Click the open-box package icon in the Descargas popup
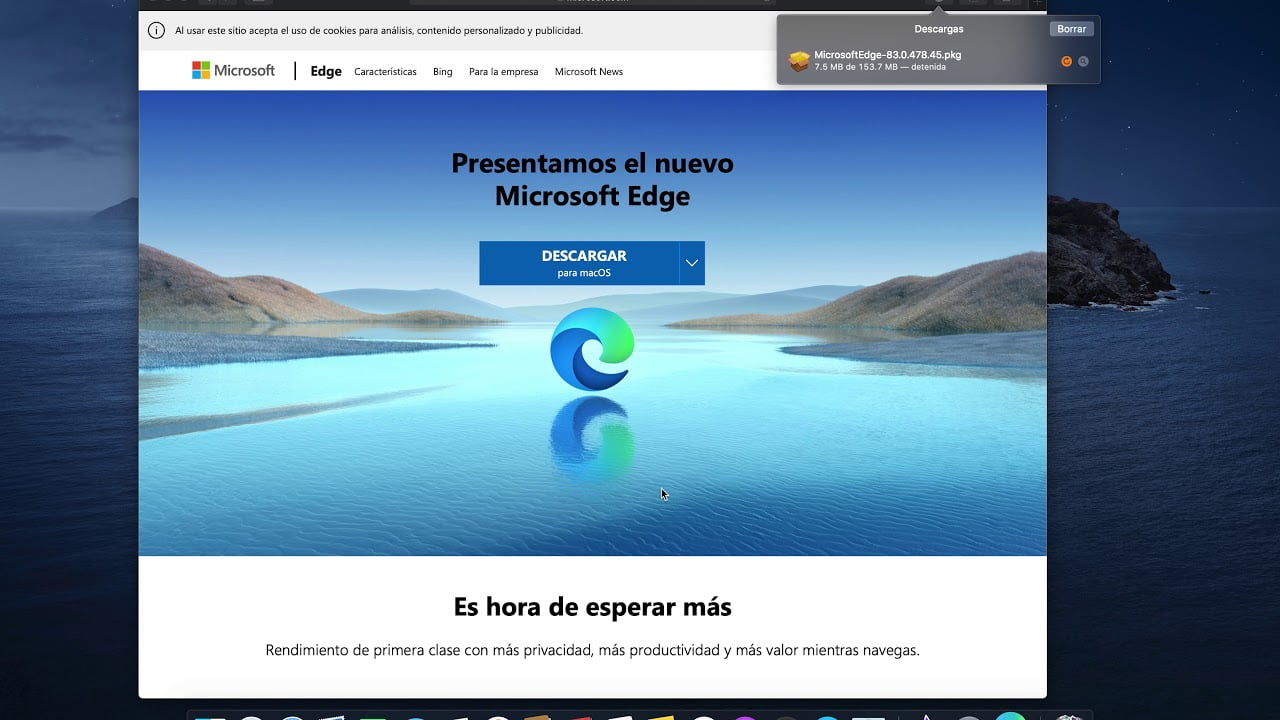The height and width of the screenshot is (720, 1280). (x=799, y=60)
